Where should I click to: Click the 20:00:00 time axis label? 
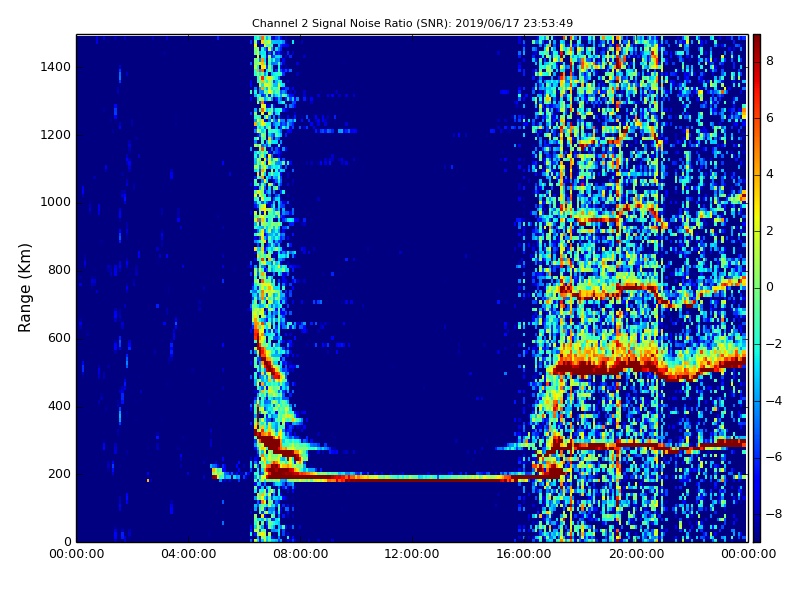(x=636, y=554)
